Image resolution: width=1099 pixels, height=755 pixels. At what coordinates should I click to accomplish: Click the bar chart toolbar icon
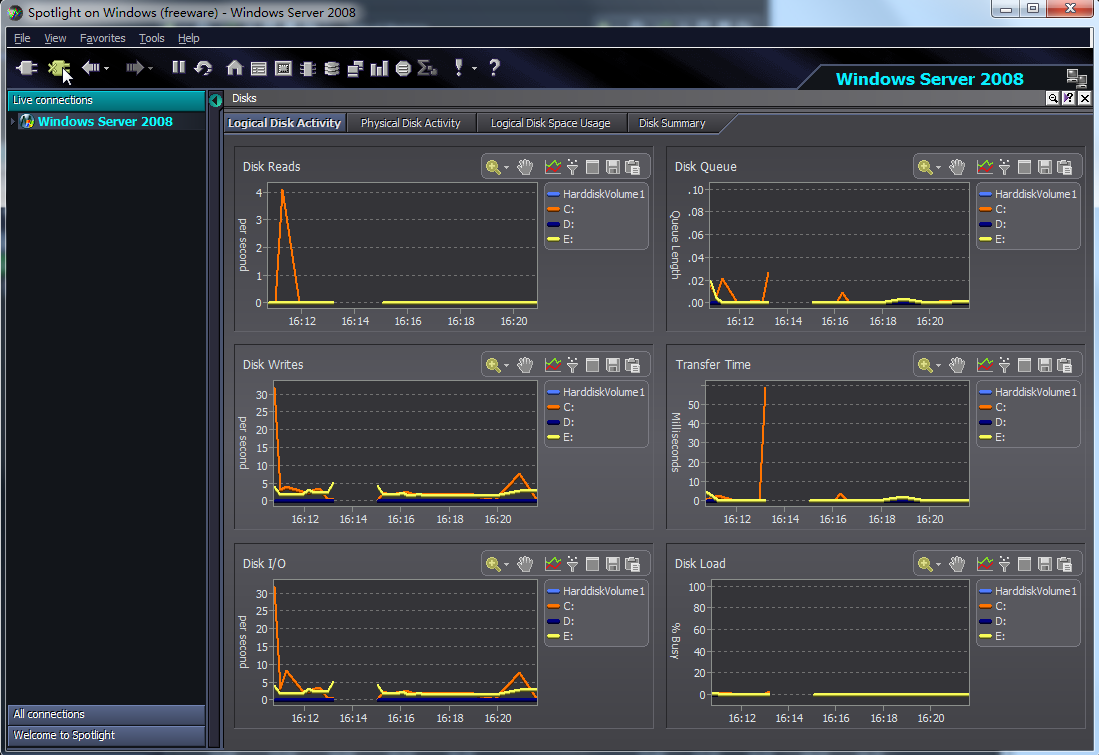click(x=379, y=68)
